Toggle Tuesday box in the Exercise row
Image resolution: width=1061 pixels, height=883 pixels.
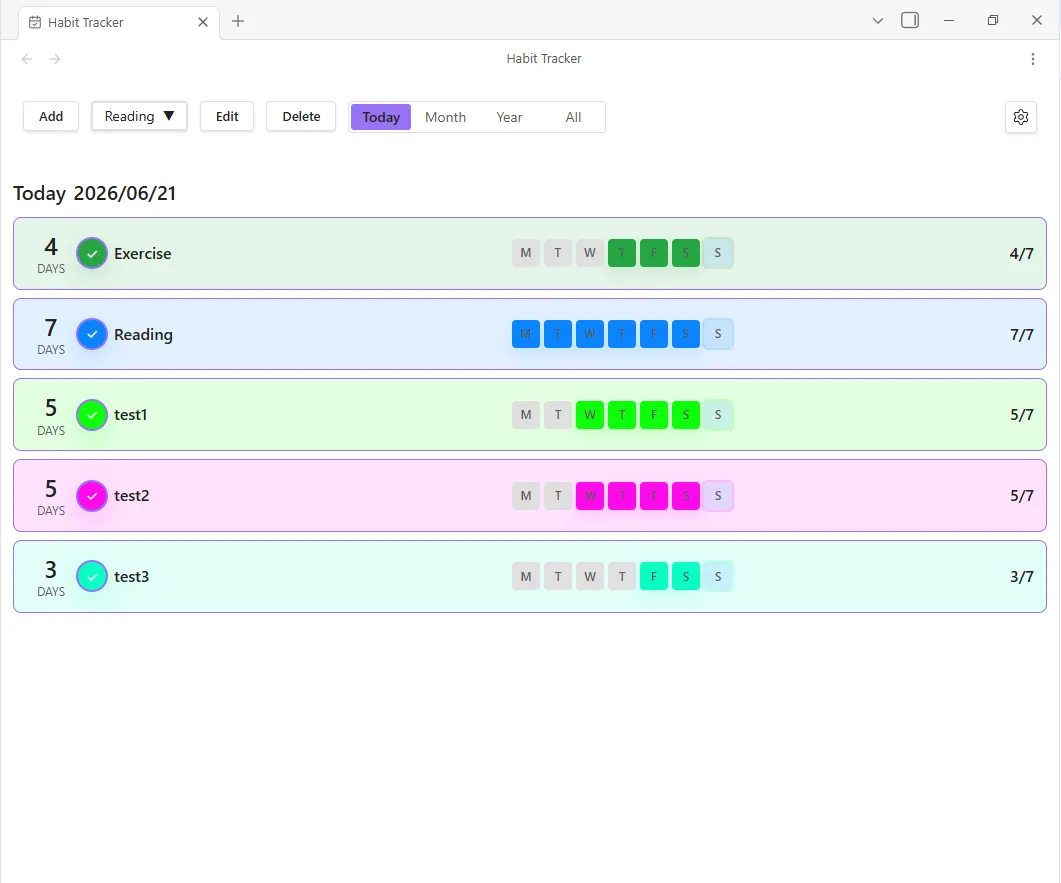558,253
